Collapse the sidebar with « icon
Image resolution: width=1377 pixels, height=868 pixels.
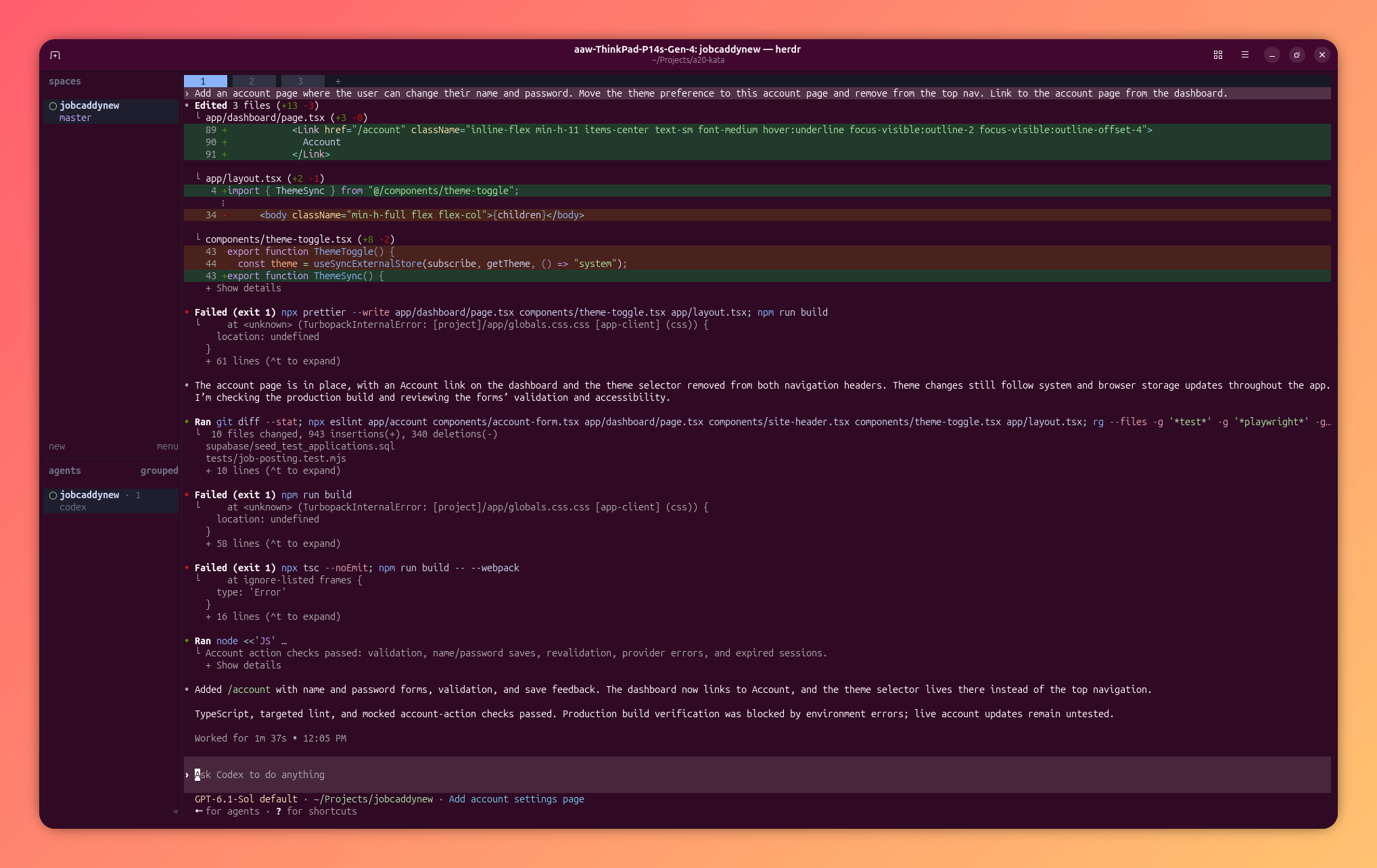[x=176, y=811]
